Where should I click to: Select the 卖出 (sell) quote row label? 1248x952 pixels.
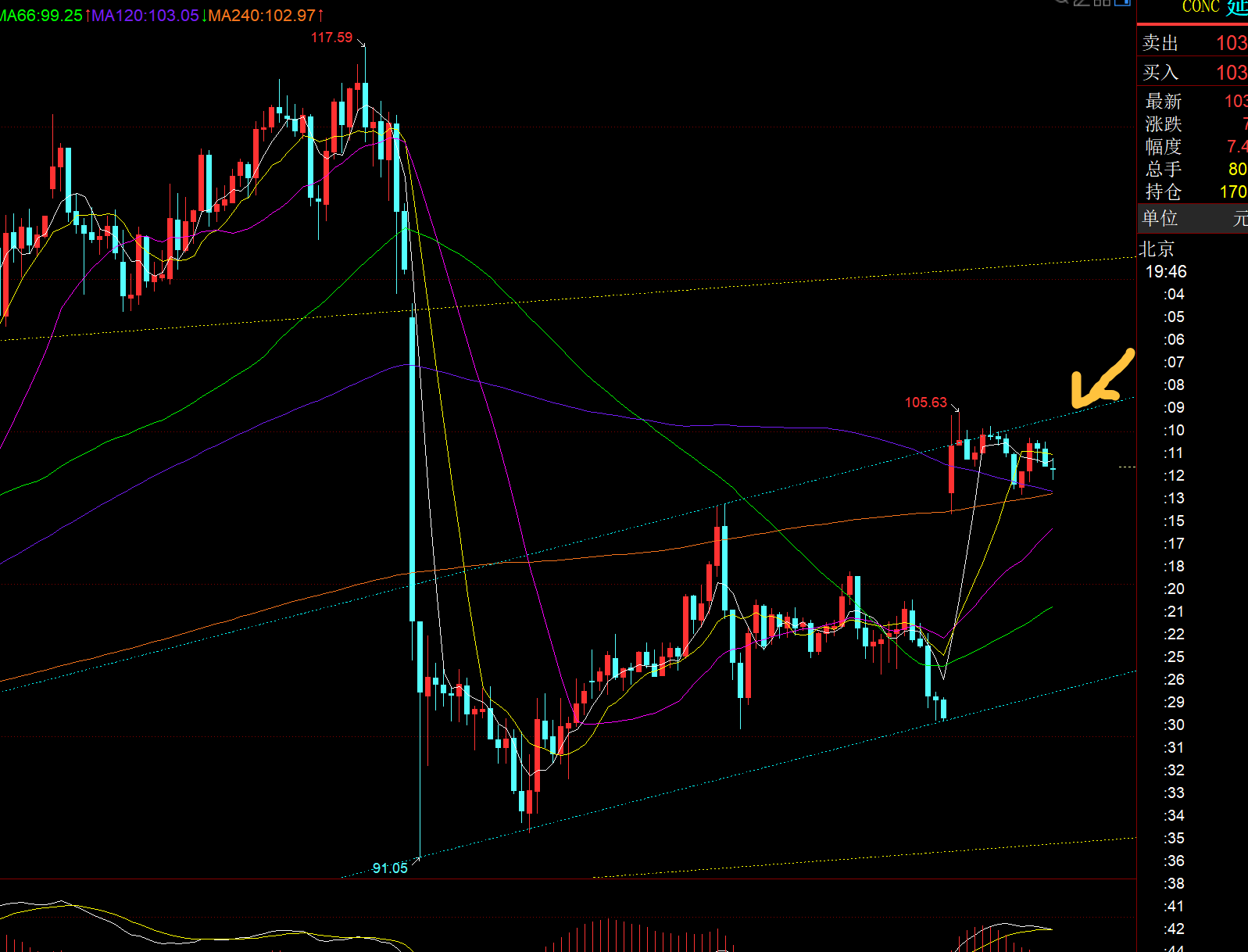click(x=1160, y=43)
